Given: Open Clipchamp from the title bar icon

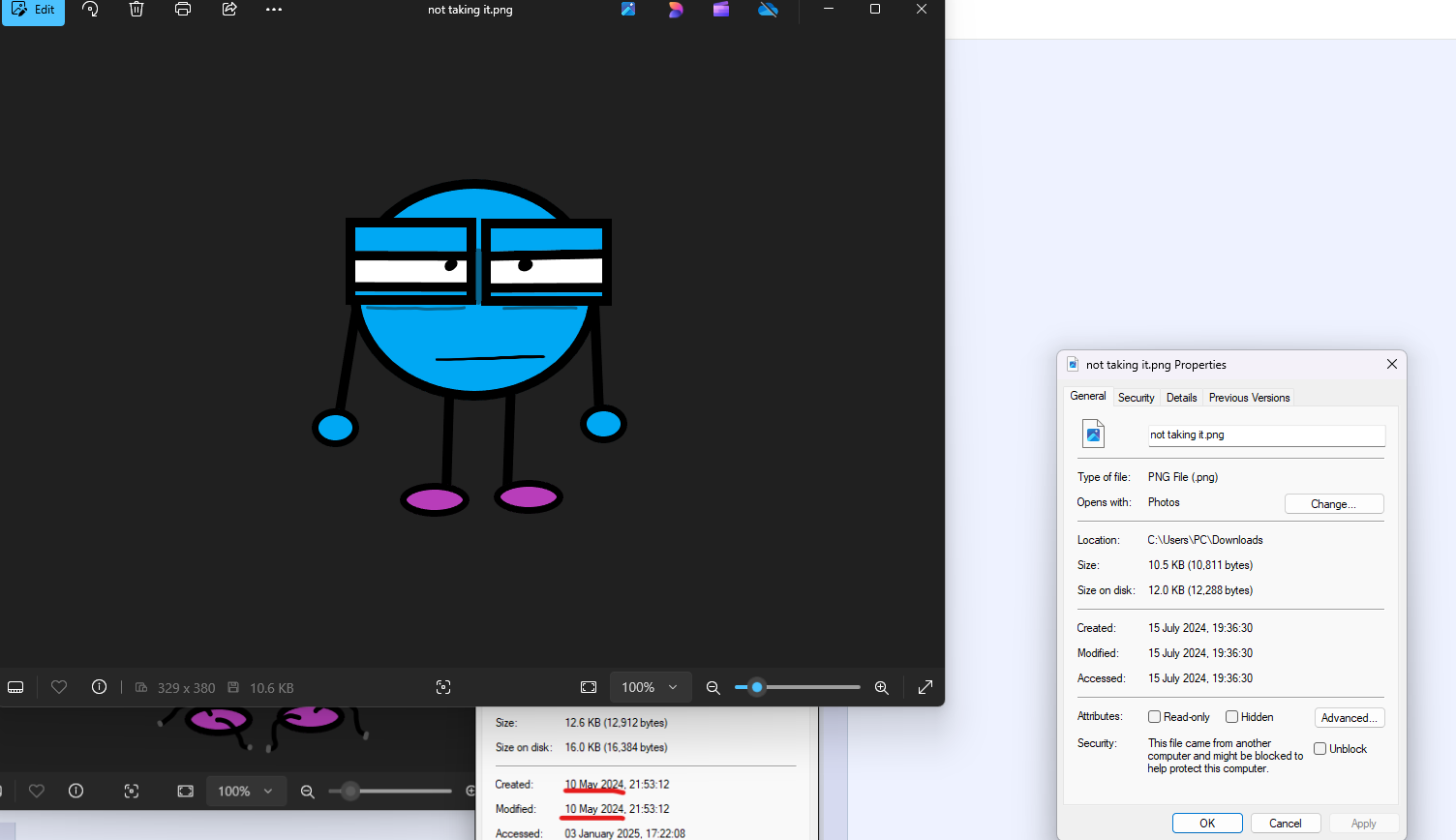Looking at the screenshot, I should coord(721,10).
